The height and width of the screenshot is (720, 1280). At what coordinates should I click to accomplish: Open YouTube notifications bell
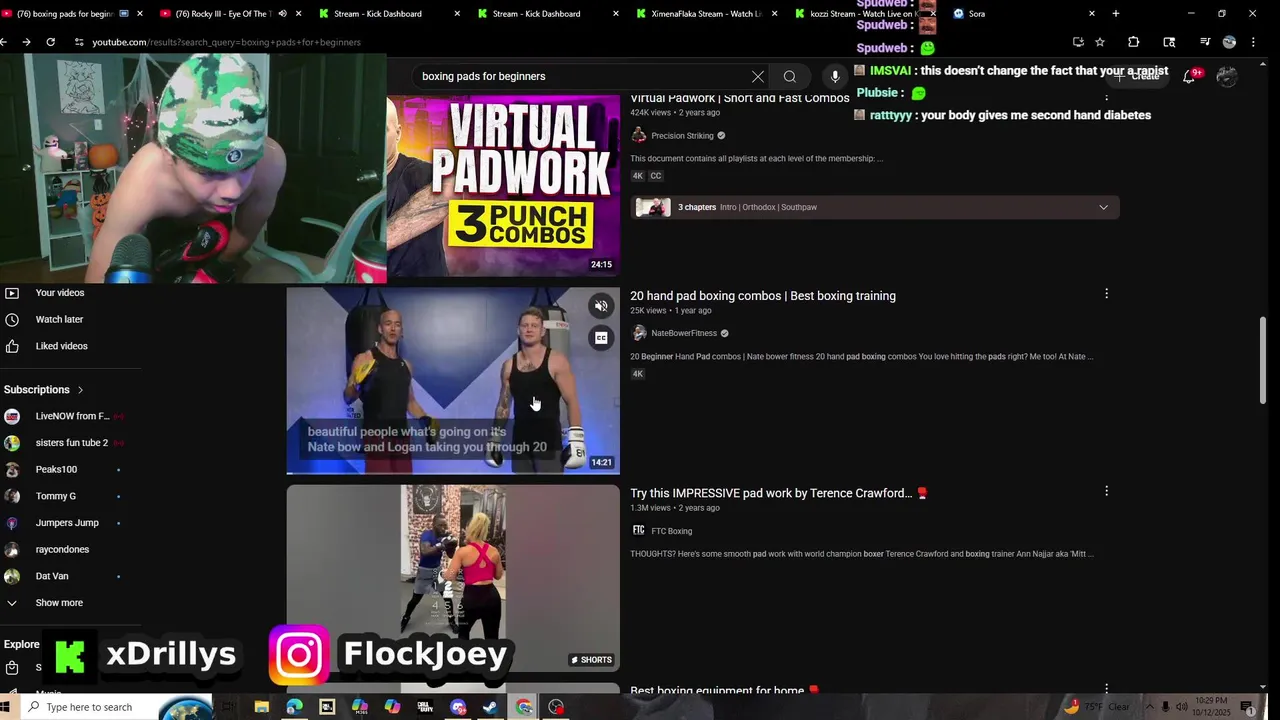[x=1189, y=76]
